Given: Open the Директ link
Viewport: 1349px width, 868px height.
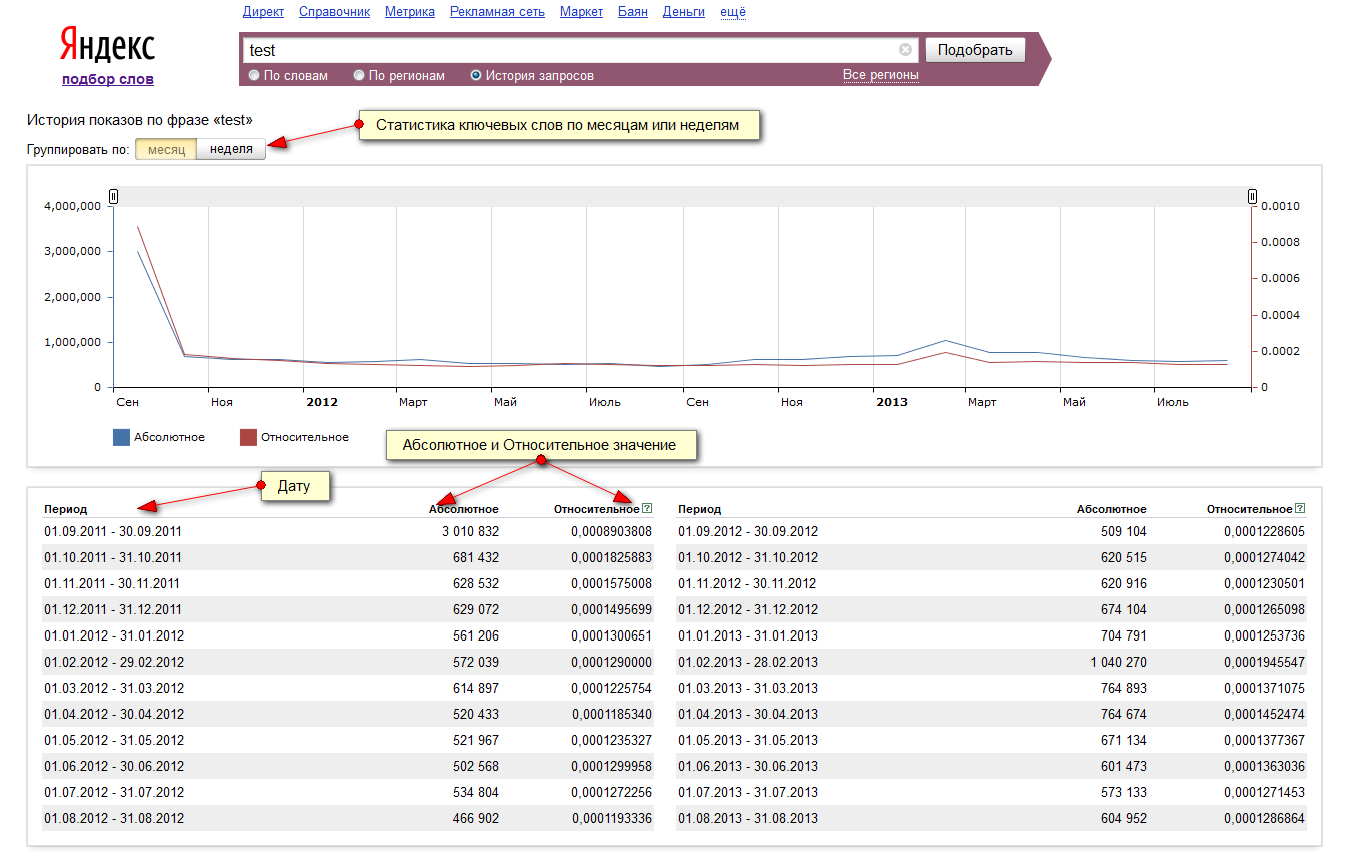Looking at the screenshot, I should click(x=263, y=12).
